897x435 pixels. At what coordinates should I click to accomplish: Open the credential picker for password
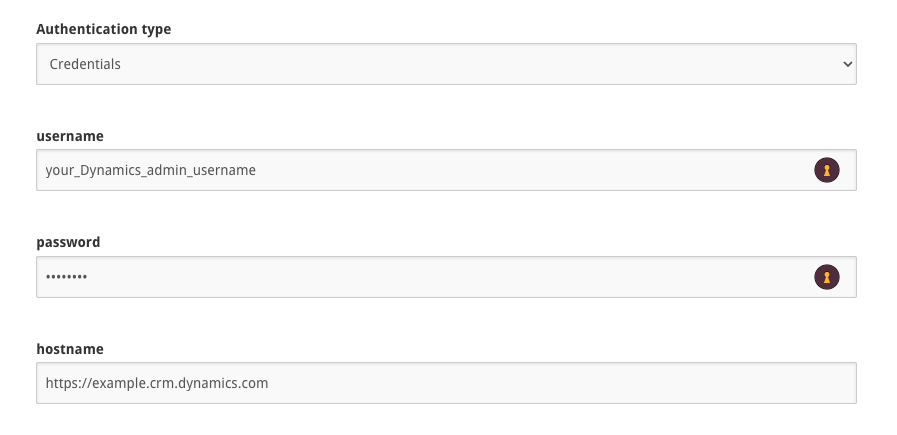tap(826, 277)
